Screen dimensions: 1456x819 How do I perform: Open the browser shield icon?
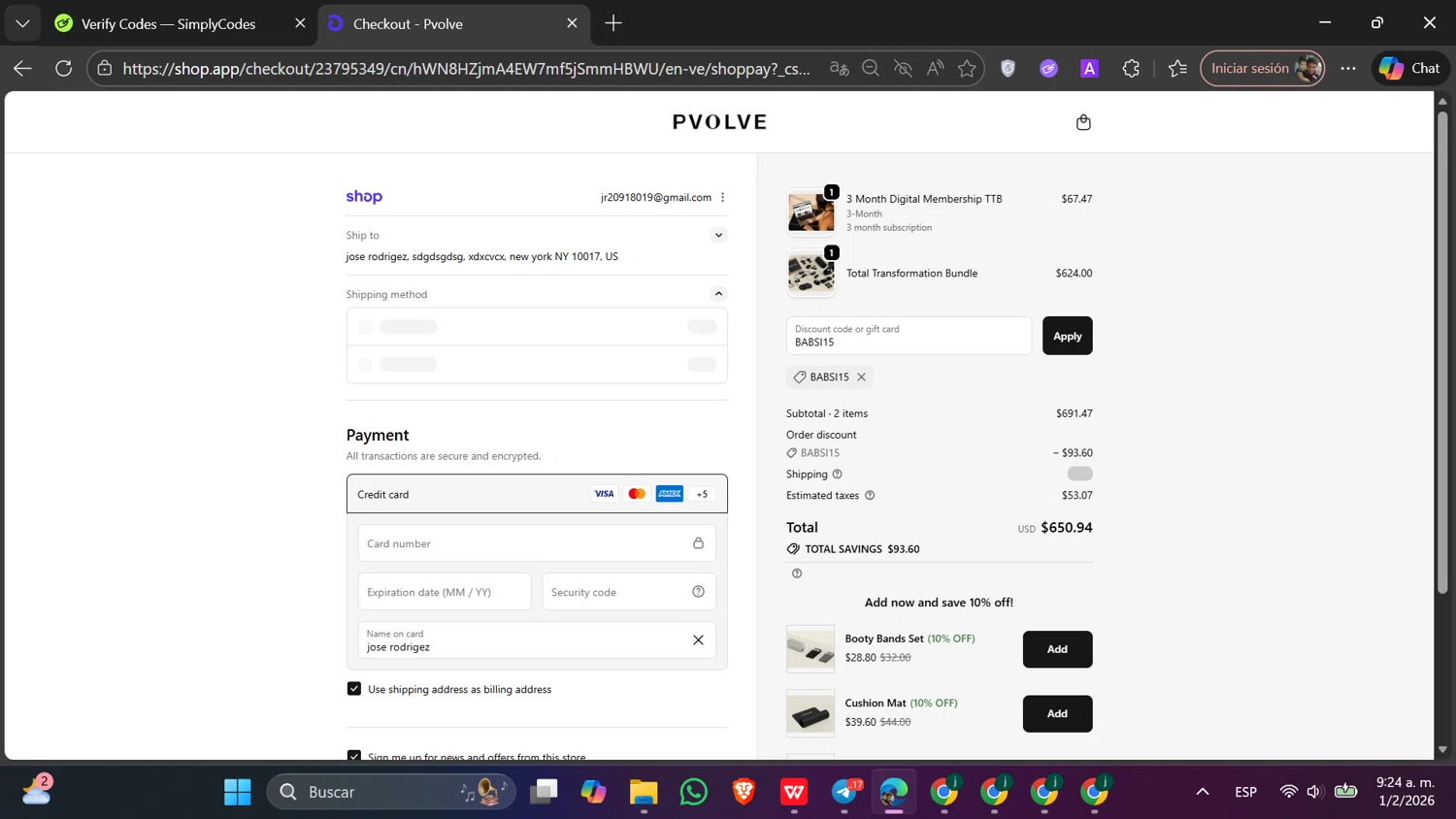[x=1009, y=68]
